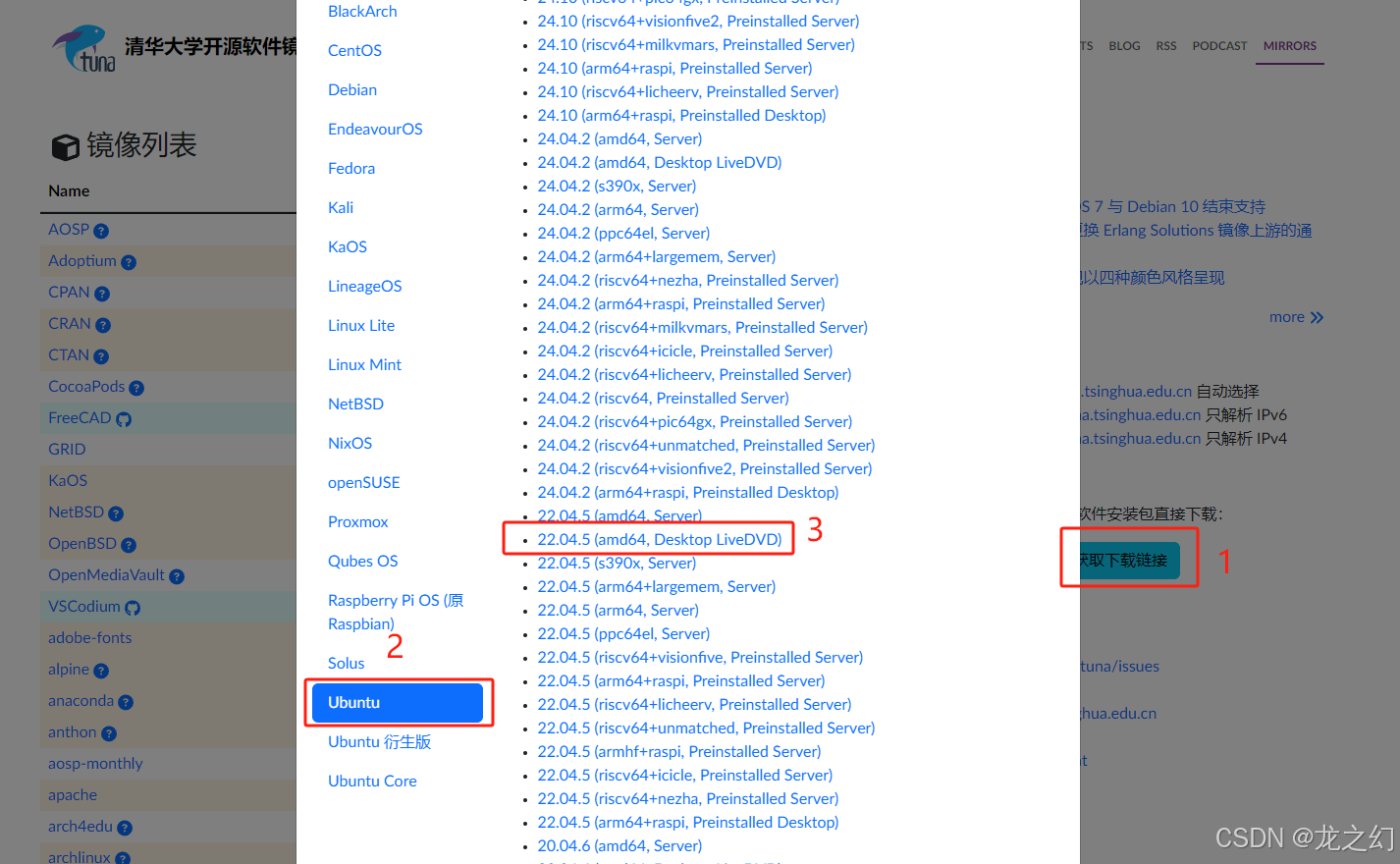The height and width of the screenshot is (864, 1400).
Task: Select NixOS in the distro list
Action: pos(350,443)
